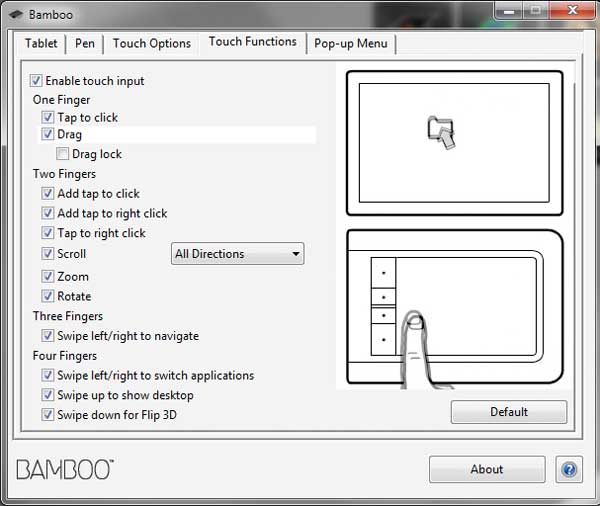
Task: Click the One Finger section label
Action: [61, 100]
